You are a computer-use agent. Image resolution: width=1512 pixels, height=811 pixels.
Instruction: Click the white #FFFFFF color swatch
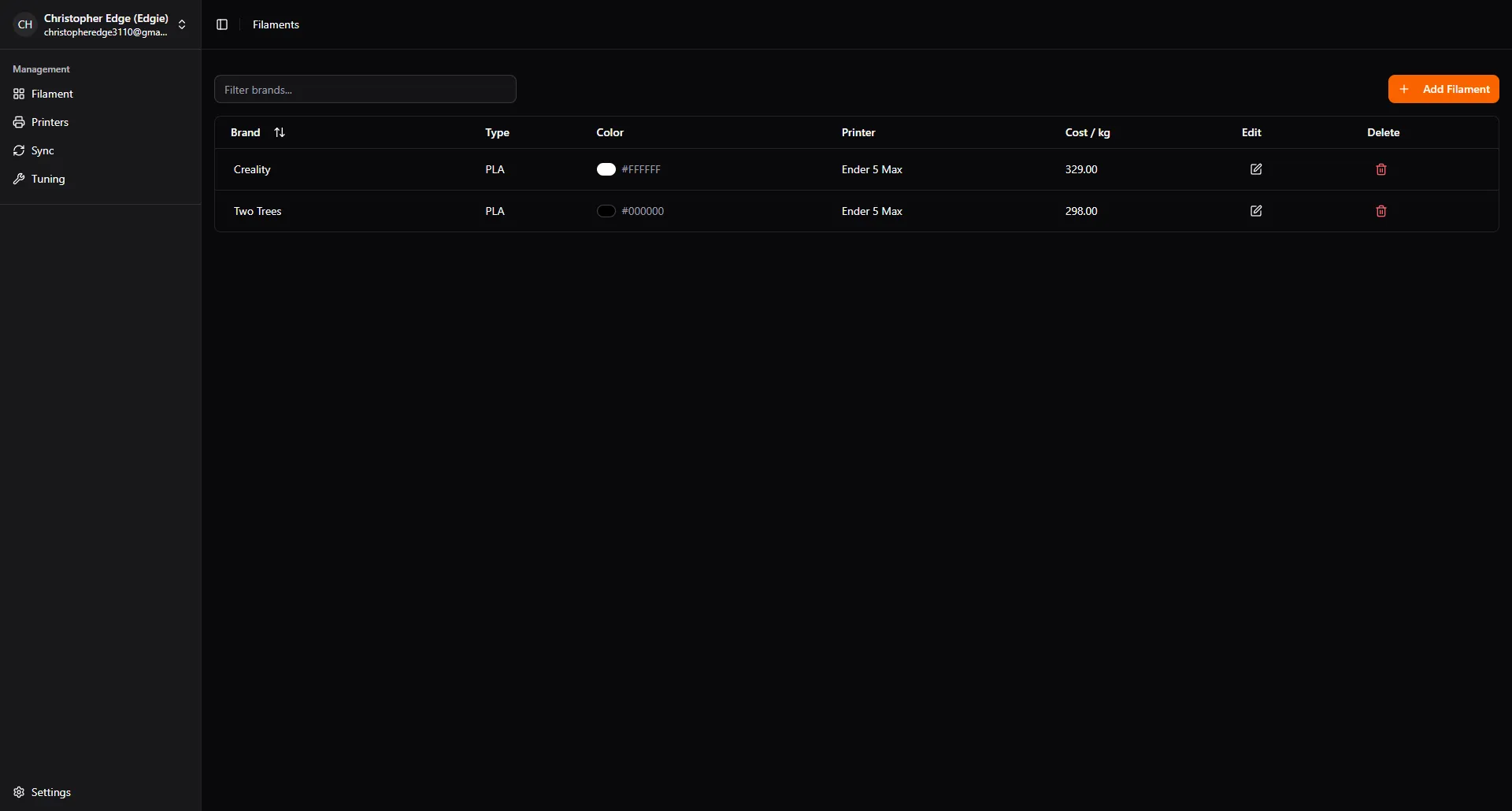pyautogui.click(x=606, y=169)
